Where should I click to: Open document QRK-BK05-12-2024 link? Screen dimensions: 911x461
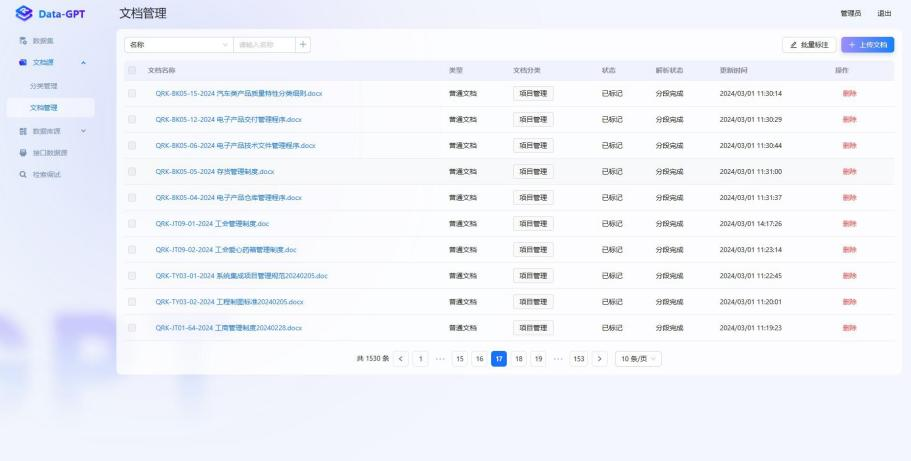[x=228, y=120]
